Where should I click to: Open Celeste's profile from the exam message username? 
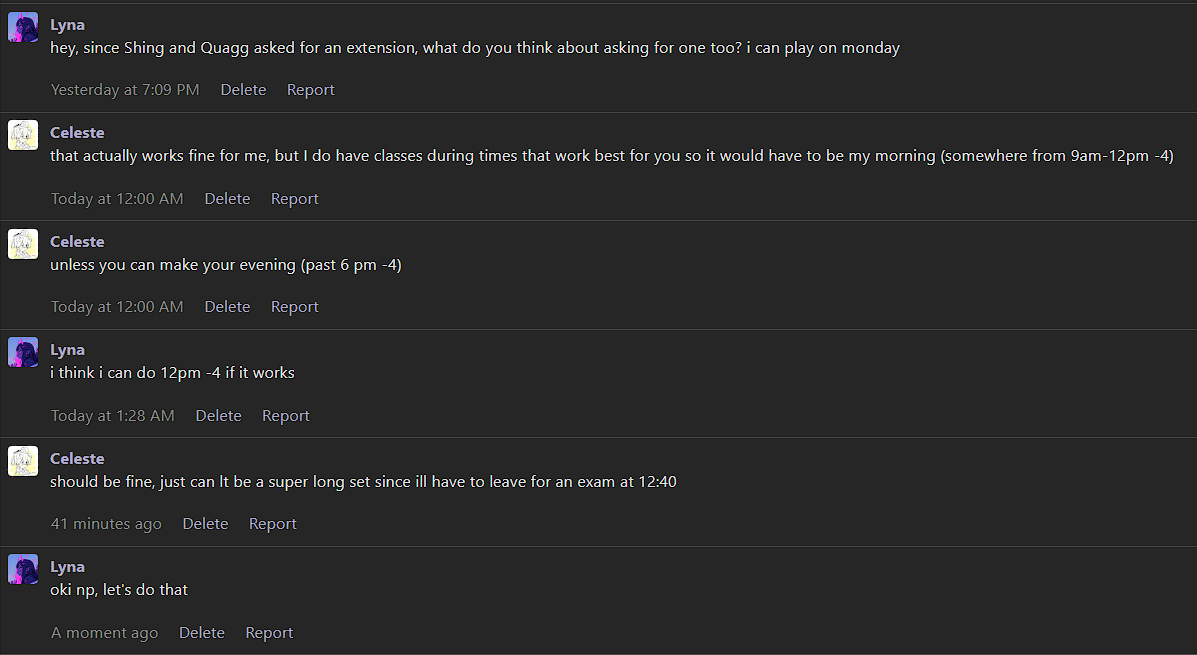77,458
